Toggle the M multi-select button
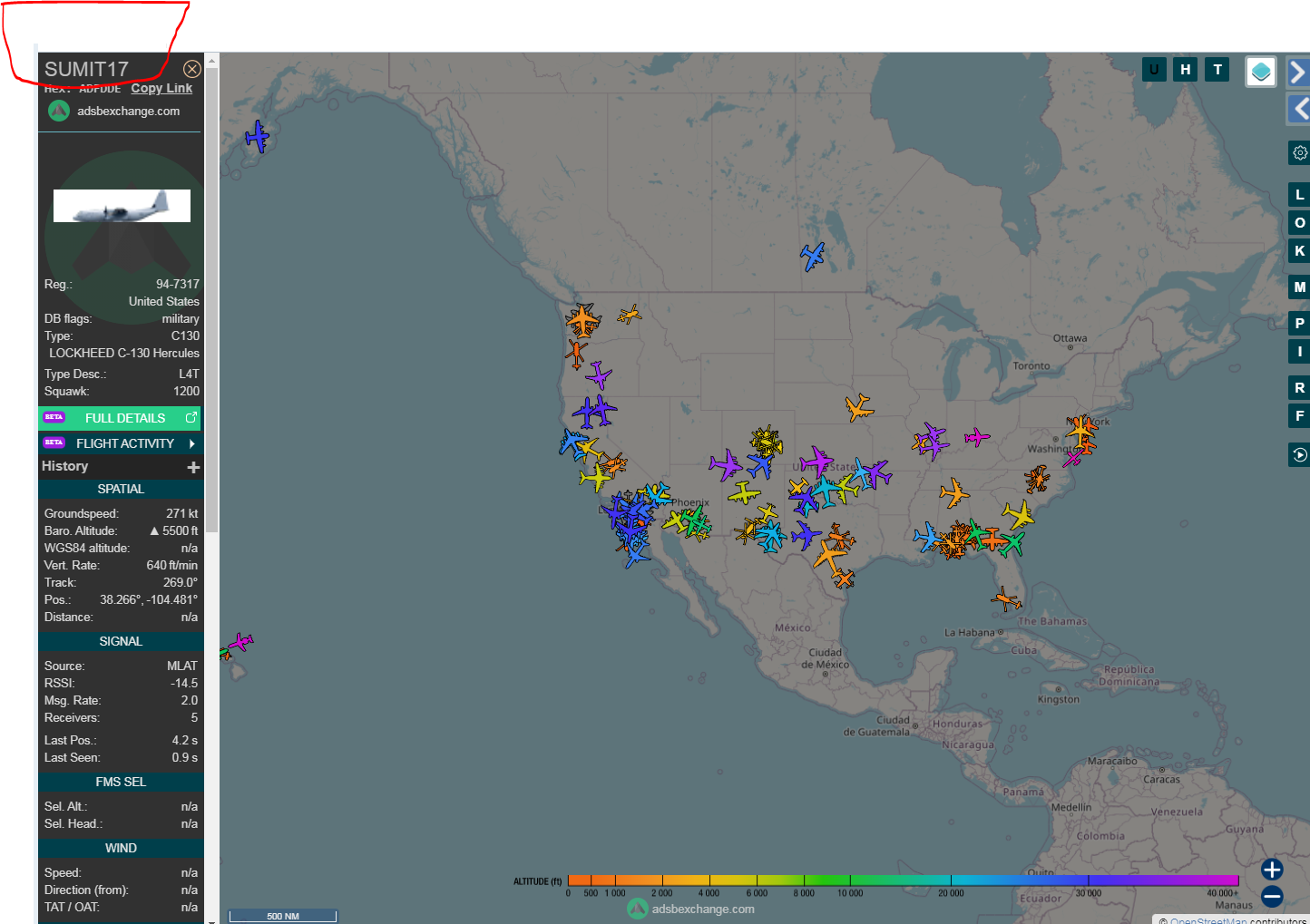Viewport: 1310px width, 924px height. [x=1299, y=287]
